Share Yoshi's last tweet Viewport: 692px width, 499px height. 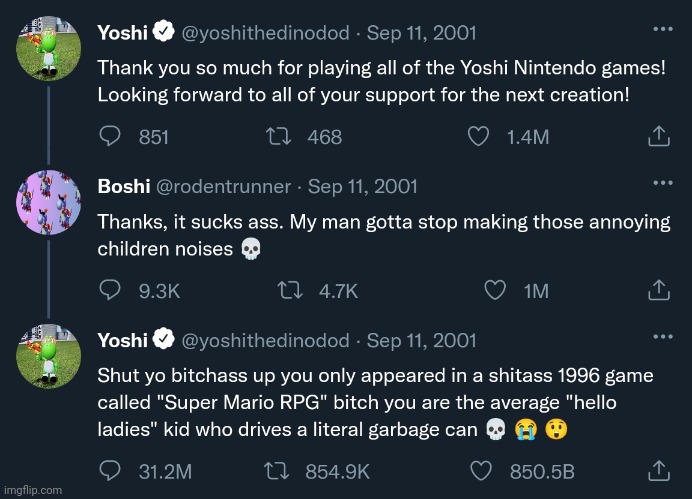(x=659, y=469)
